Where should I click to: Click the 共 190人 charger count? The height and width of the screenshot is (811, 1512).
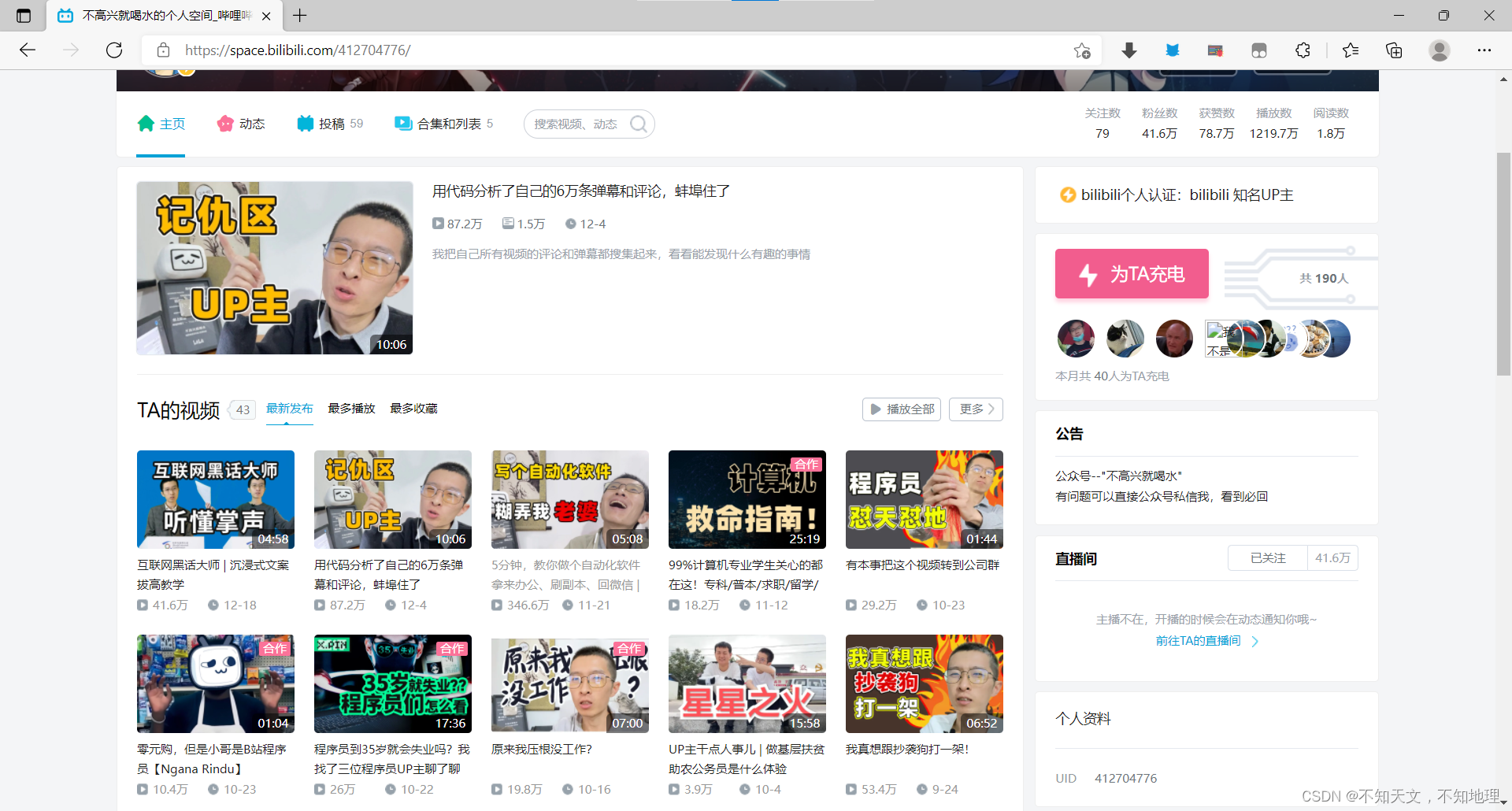pyautogui.click(x=1324, y=279)
